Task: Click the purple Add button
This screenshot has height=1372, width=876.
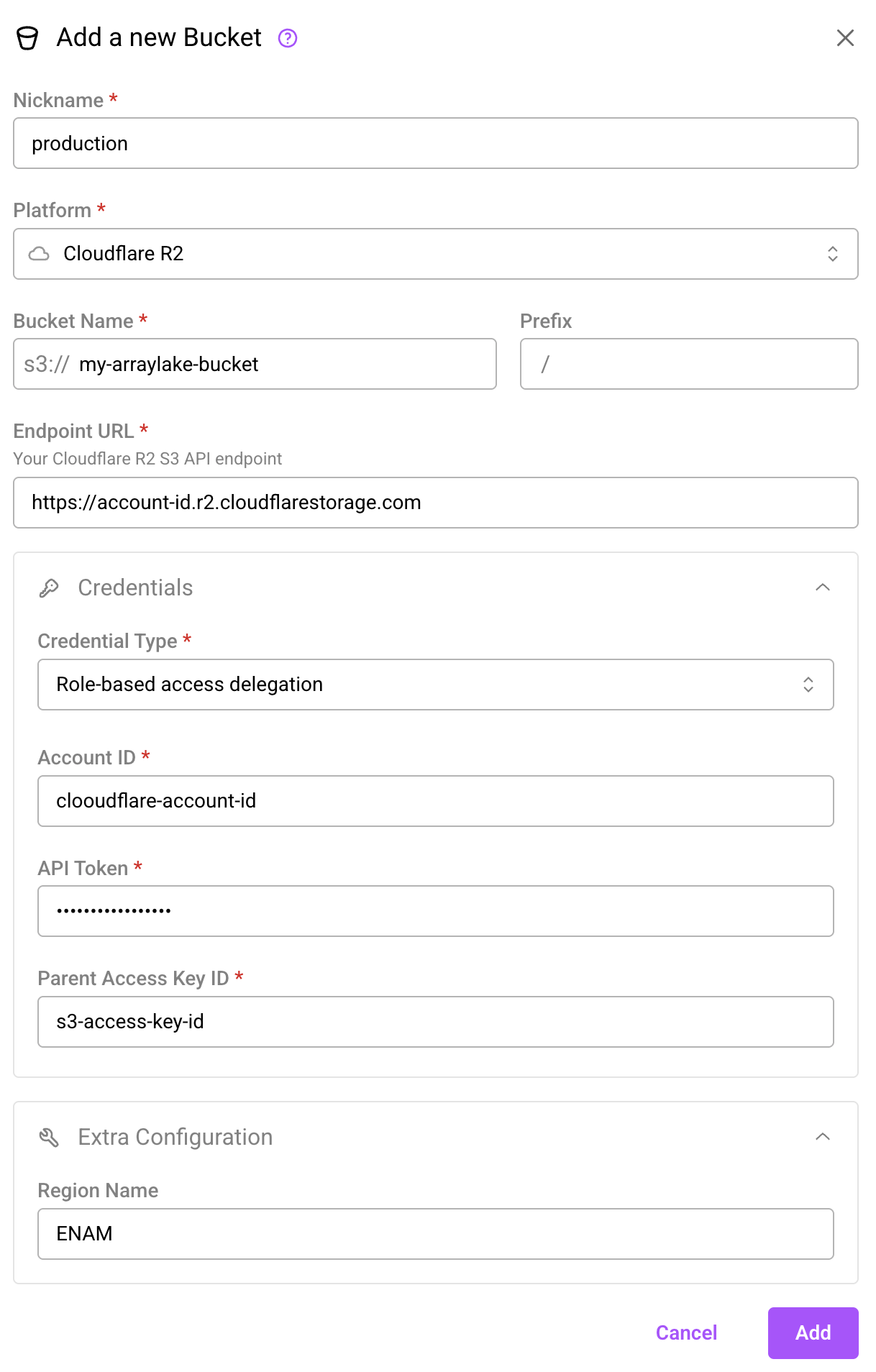Action: point(813,1333)
